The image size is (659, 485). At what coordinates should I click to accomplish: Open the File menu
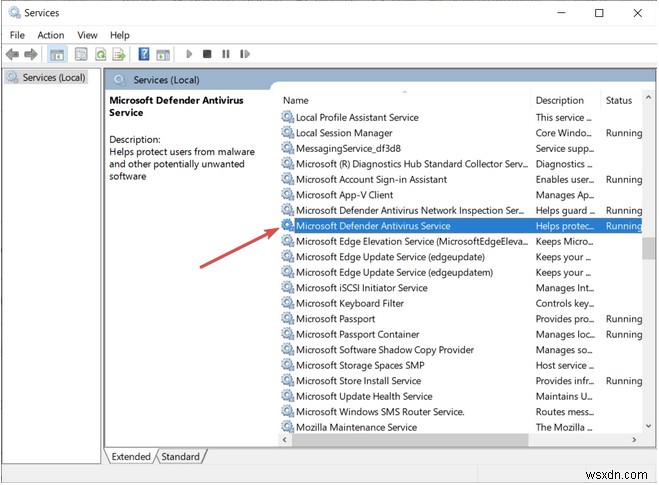[x=17, y=35]
